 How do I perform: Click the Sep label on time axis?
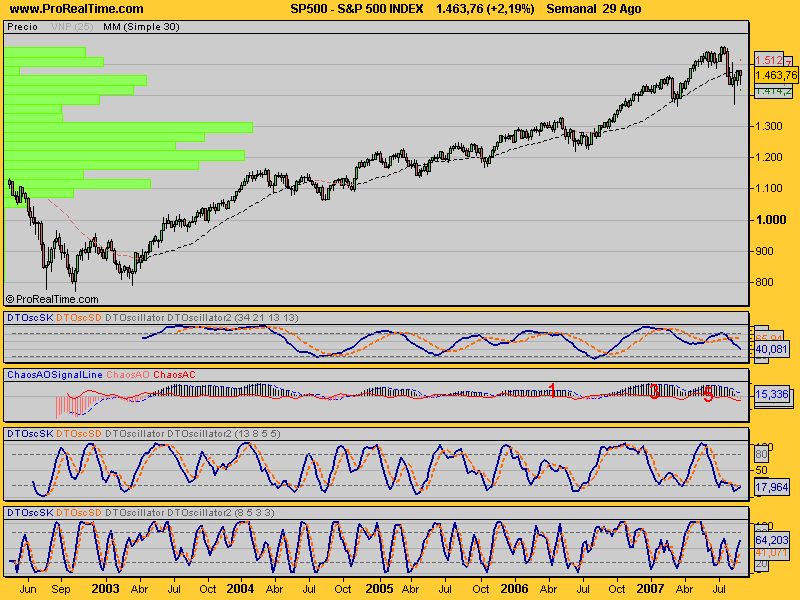(x=61, y=589)
